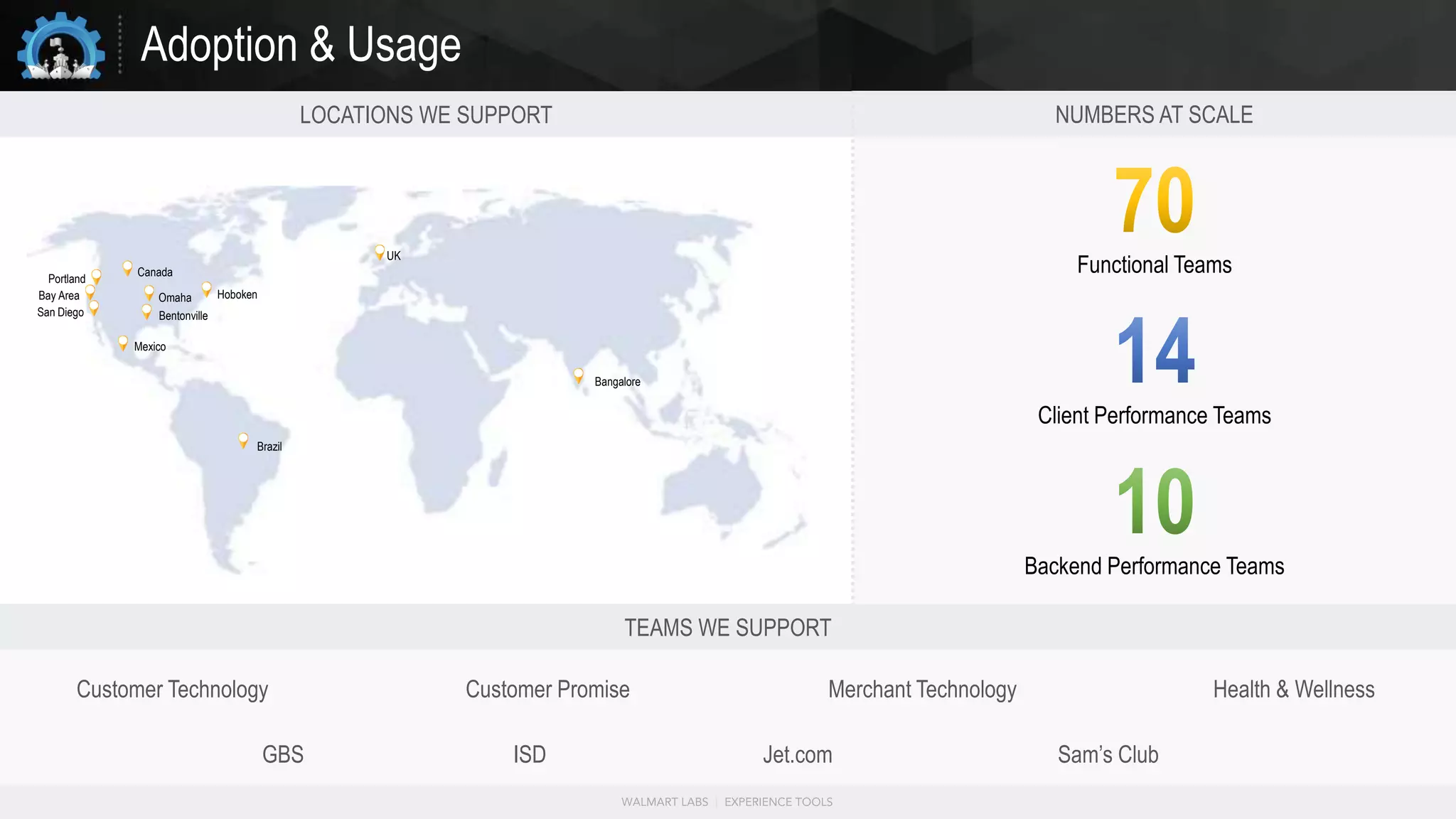The image size is (1456, 819).
Task: Click the 'LOCATIONS WE SUPPORT' heading
Action: (x=426, y=114)
